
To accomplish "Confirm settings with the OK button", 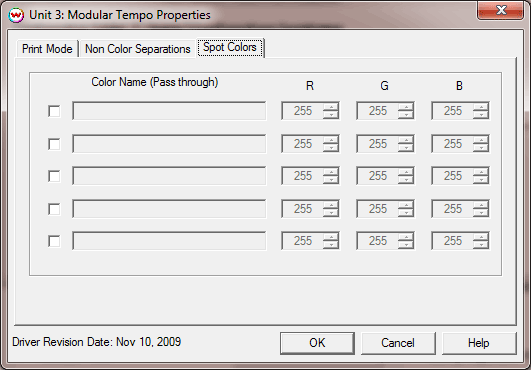I will (x=317, y=343).
